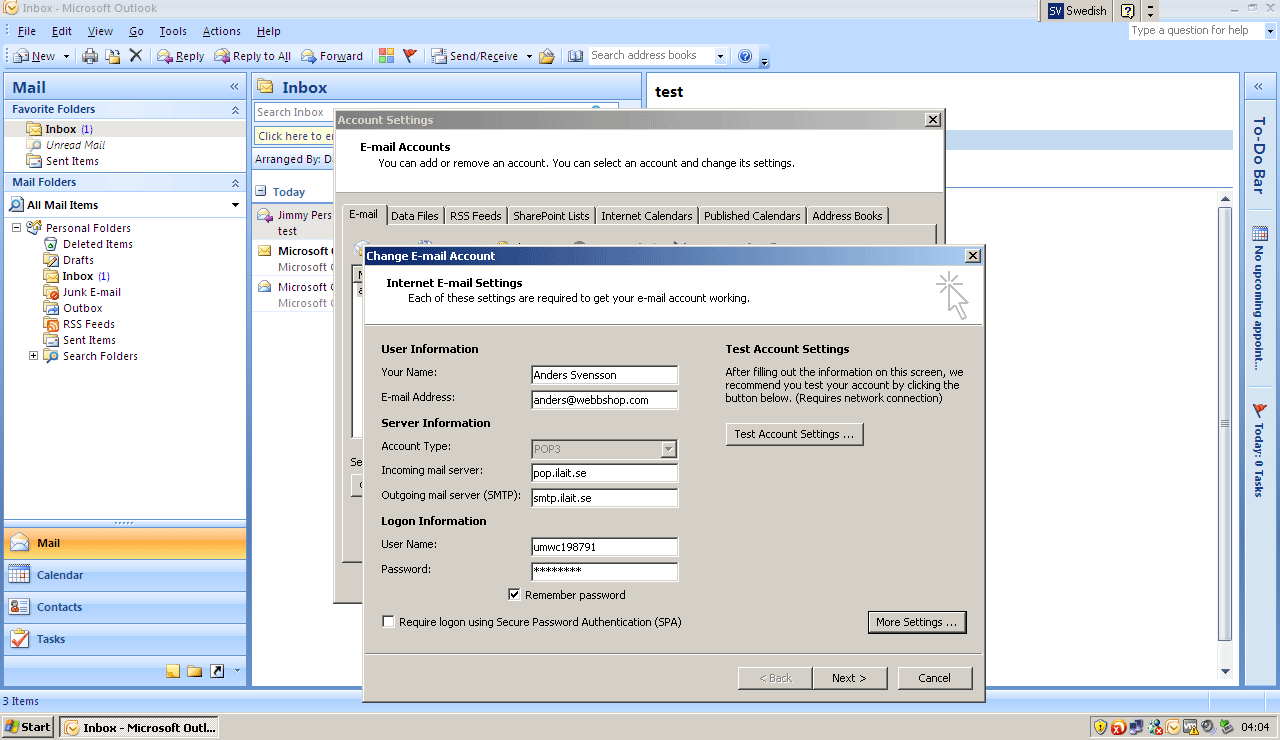
Task: Click the Windows Security Alert shield tray icon
Action: 1100,727
